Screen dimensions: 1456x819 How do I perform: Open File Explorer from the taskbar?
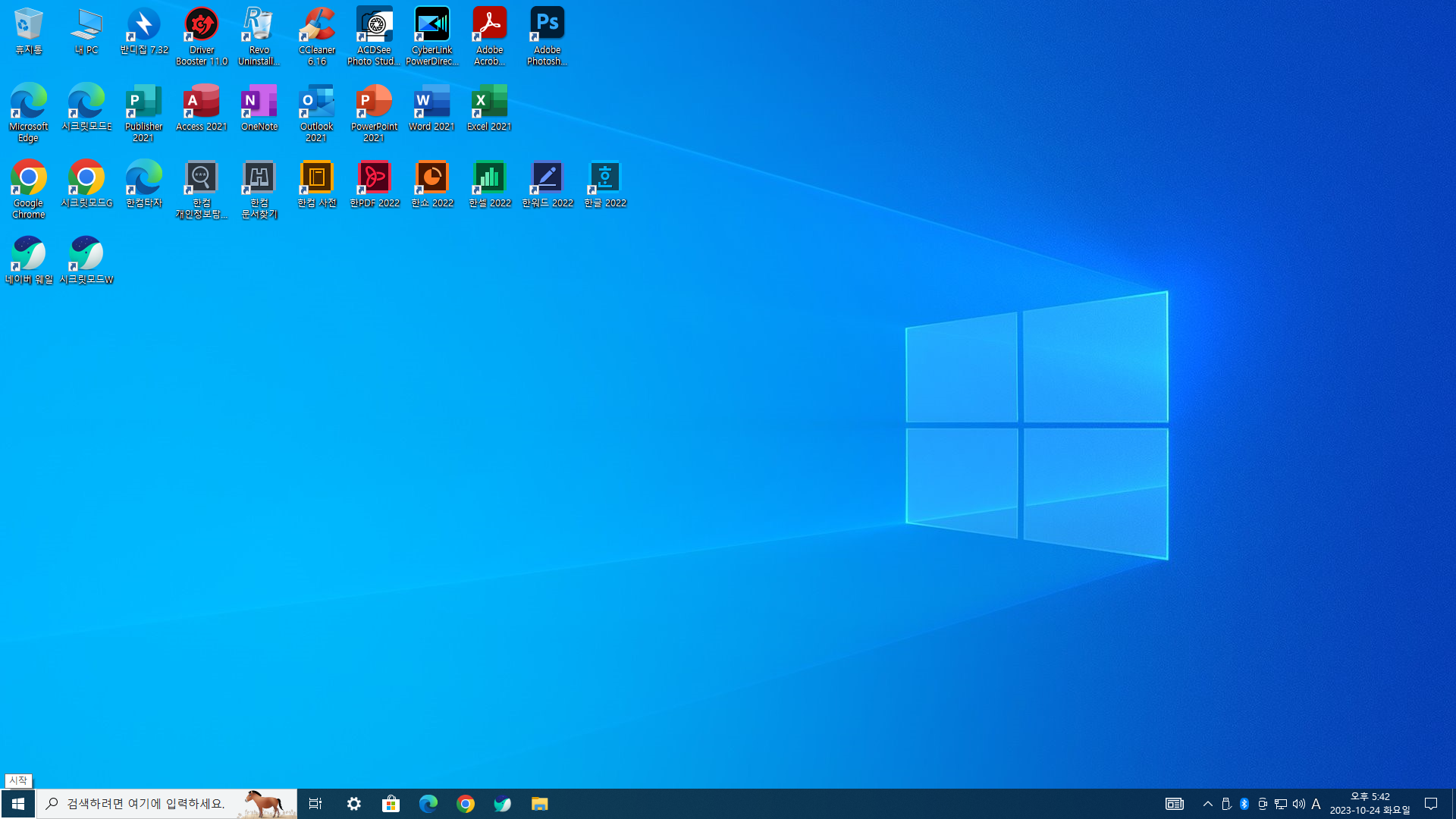point(539,804)
